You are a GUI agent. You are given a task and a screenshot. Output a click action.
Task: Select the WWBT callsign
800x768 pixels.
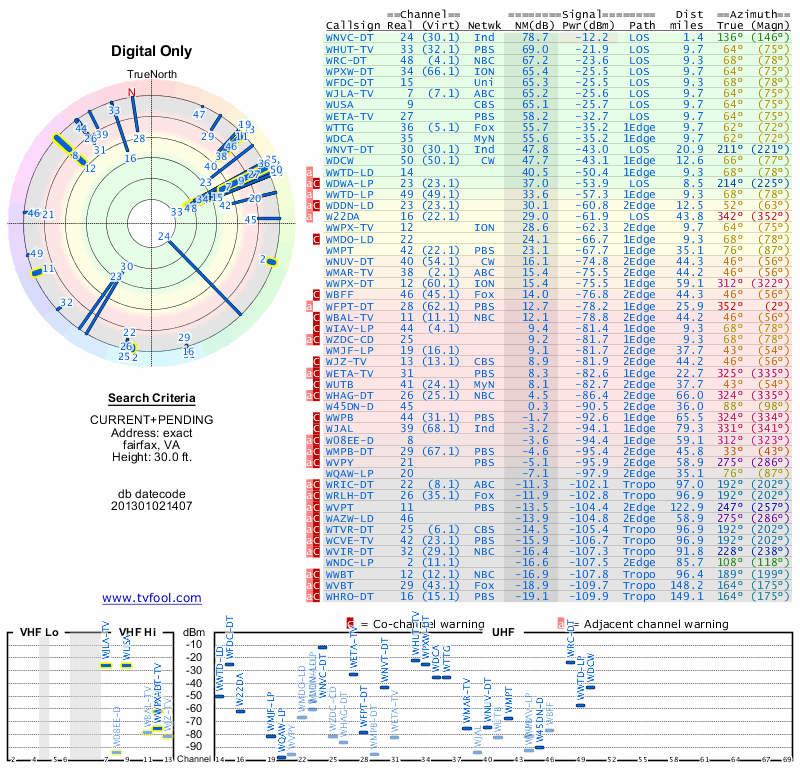click(x=339, y=575)
